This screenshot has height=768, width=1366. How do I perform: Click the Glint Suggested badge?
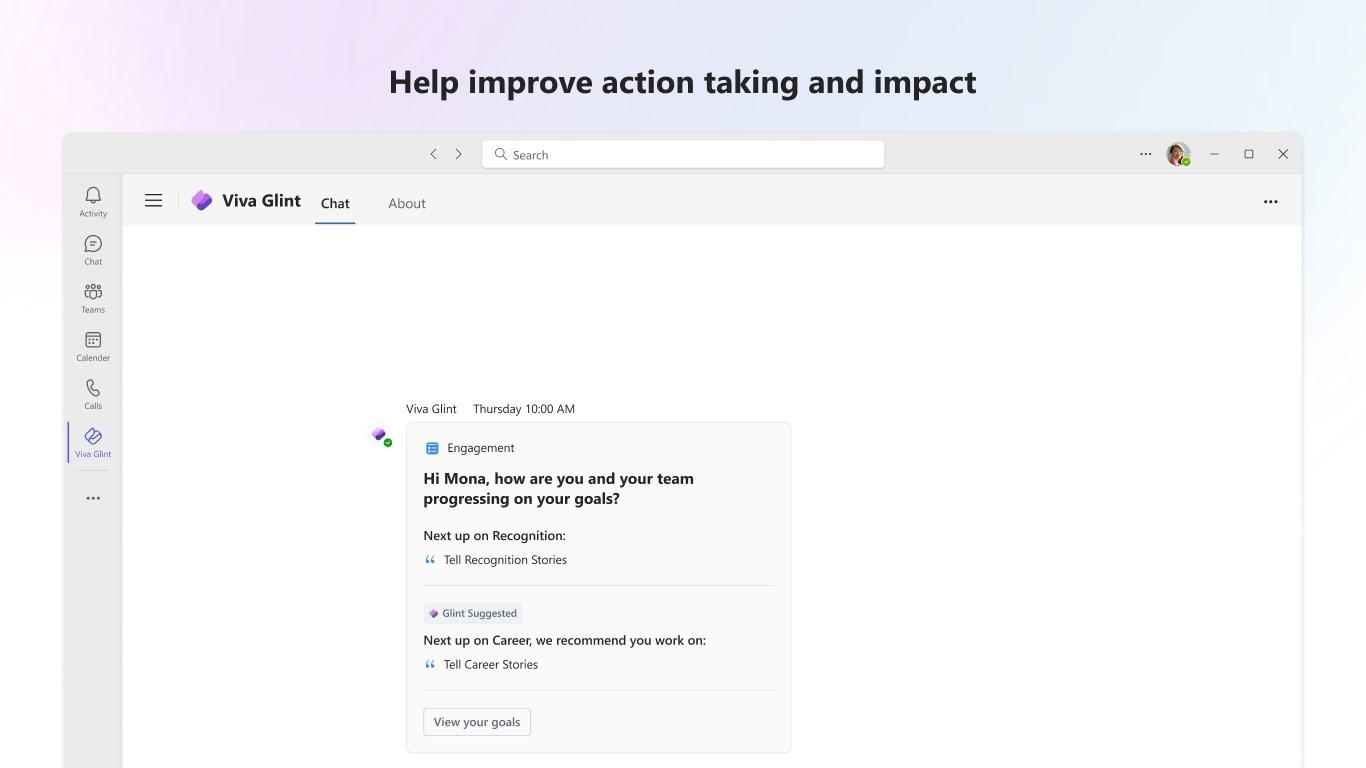coord(473,613)
